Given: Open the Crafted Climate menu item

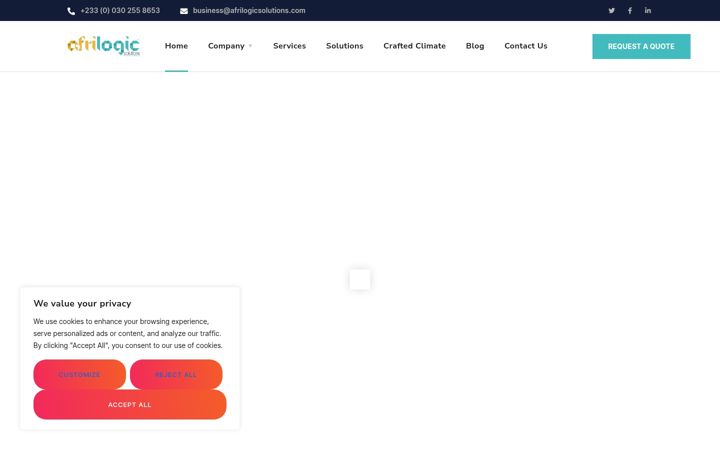Looking at the screenshot, I should [x=414, y=46].
